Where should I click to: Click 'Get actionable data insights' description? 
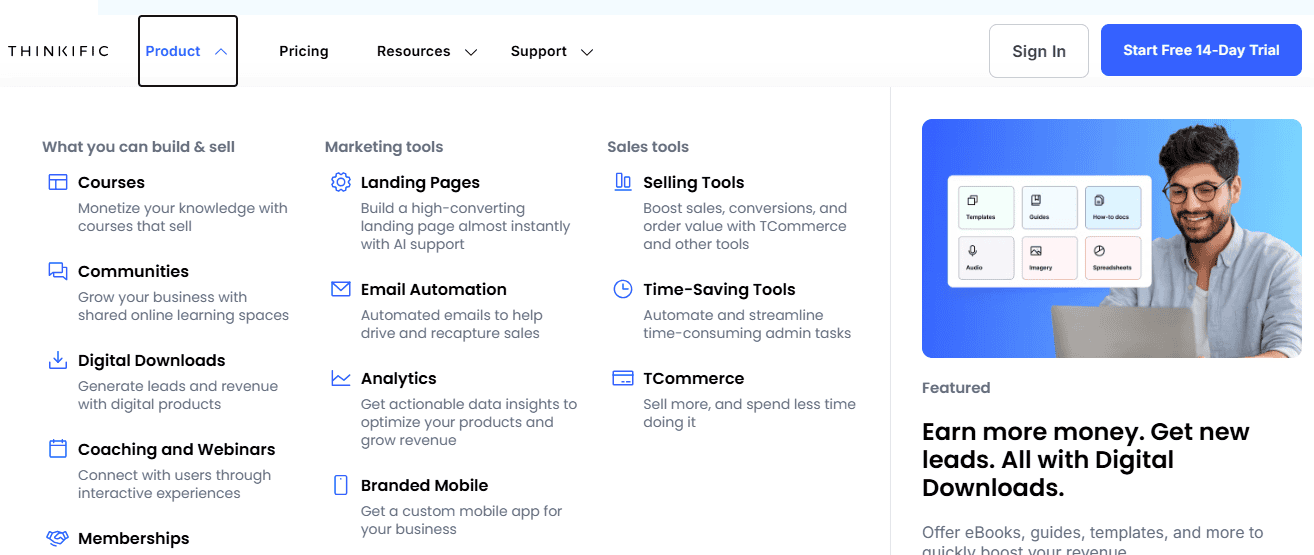(469, 422)
